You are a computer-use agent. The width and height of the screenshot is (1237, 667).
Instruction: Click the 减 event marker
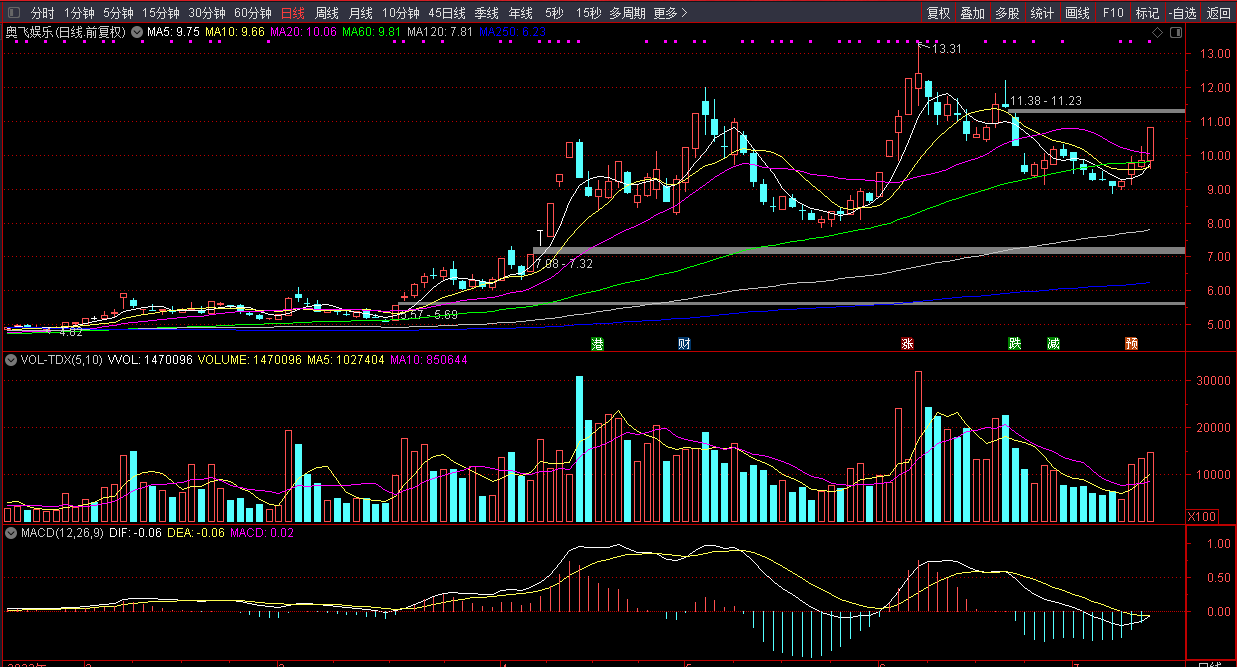tap(1053, 344)
